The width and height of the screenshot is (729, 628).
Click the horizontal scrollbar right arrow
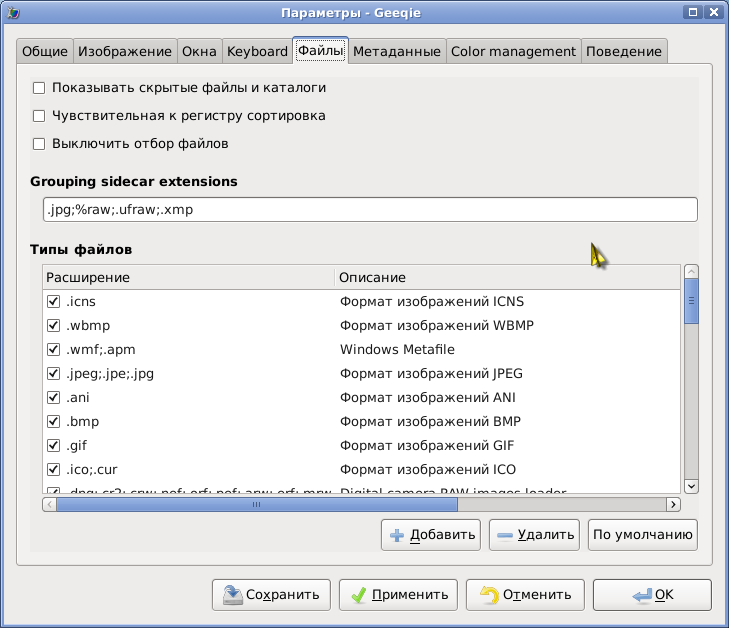click(x=673, y=505)
